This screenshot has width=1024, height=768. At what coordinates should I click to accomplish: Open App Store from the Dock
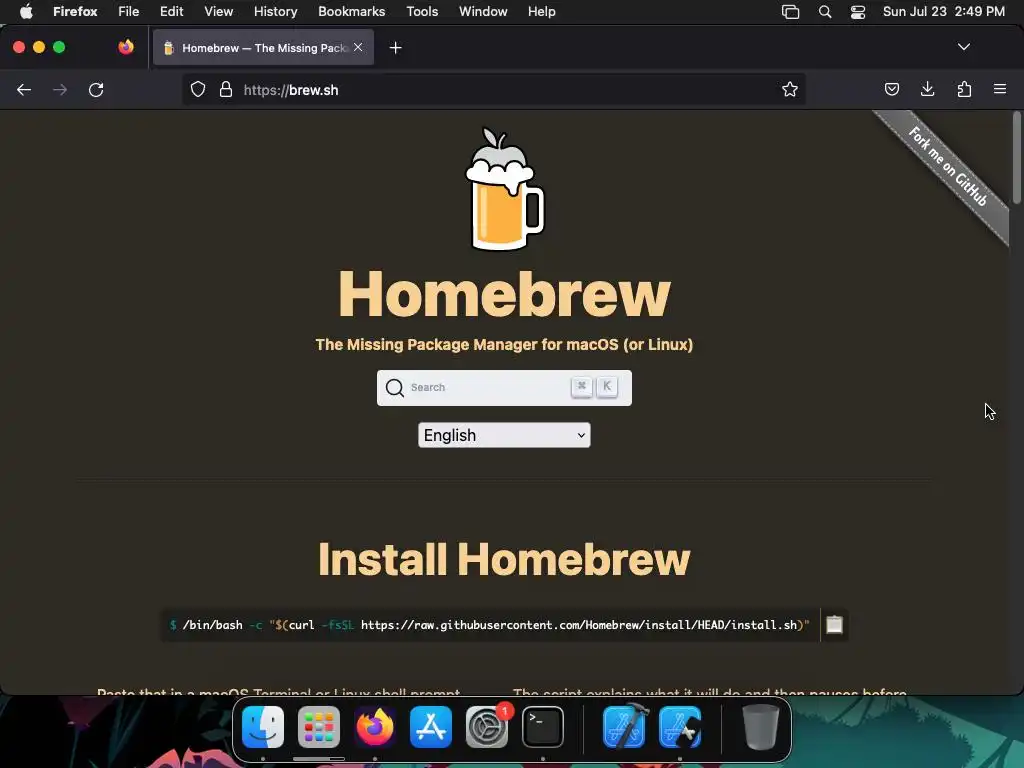point(431,727)
